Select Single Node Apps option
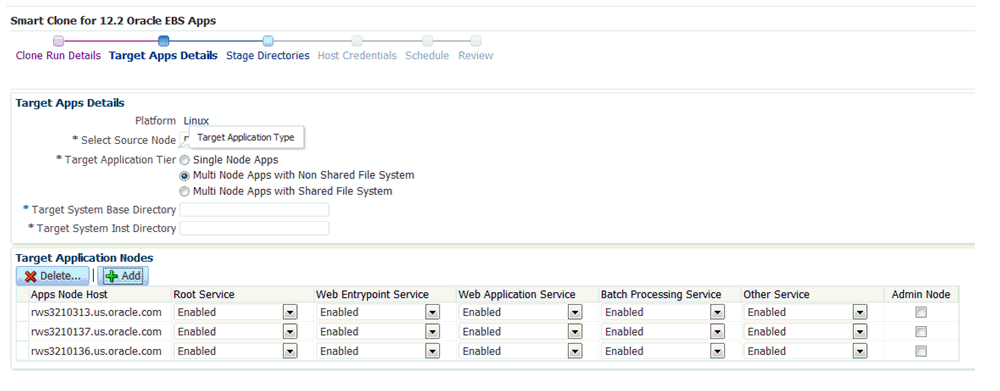This screenshot has height=391, width=1000. (185, 159)
